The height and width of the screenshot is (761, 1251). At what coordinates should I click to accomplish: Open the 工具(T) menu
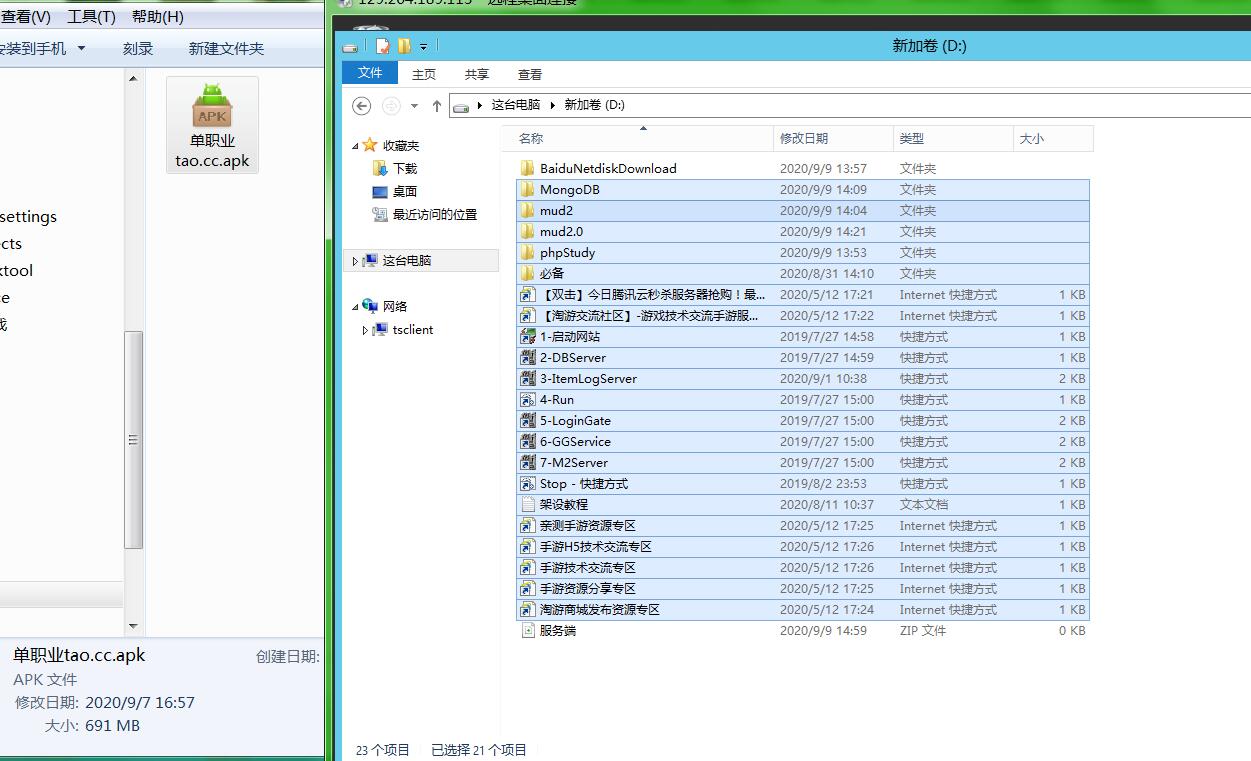(x=91, y=17)
